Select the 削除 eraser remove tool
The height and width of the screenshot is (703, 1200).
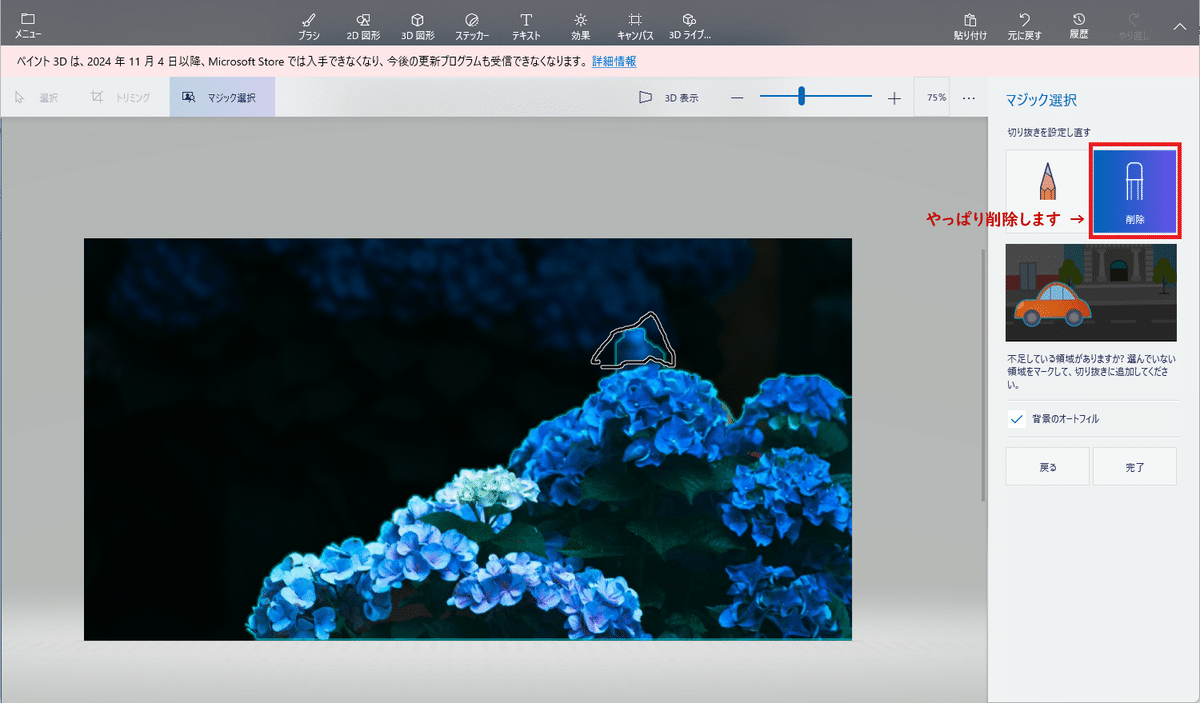pos(1135,190)
